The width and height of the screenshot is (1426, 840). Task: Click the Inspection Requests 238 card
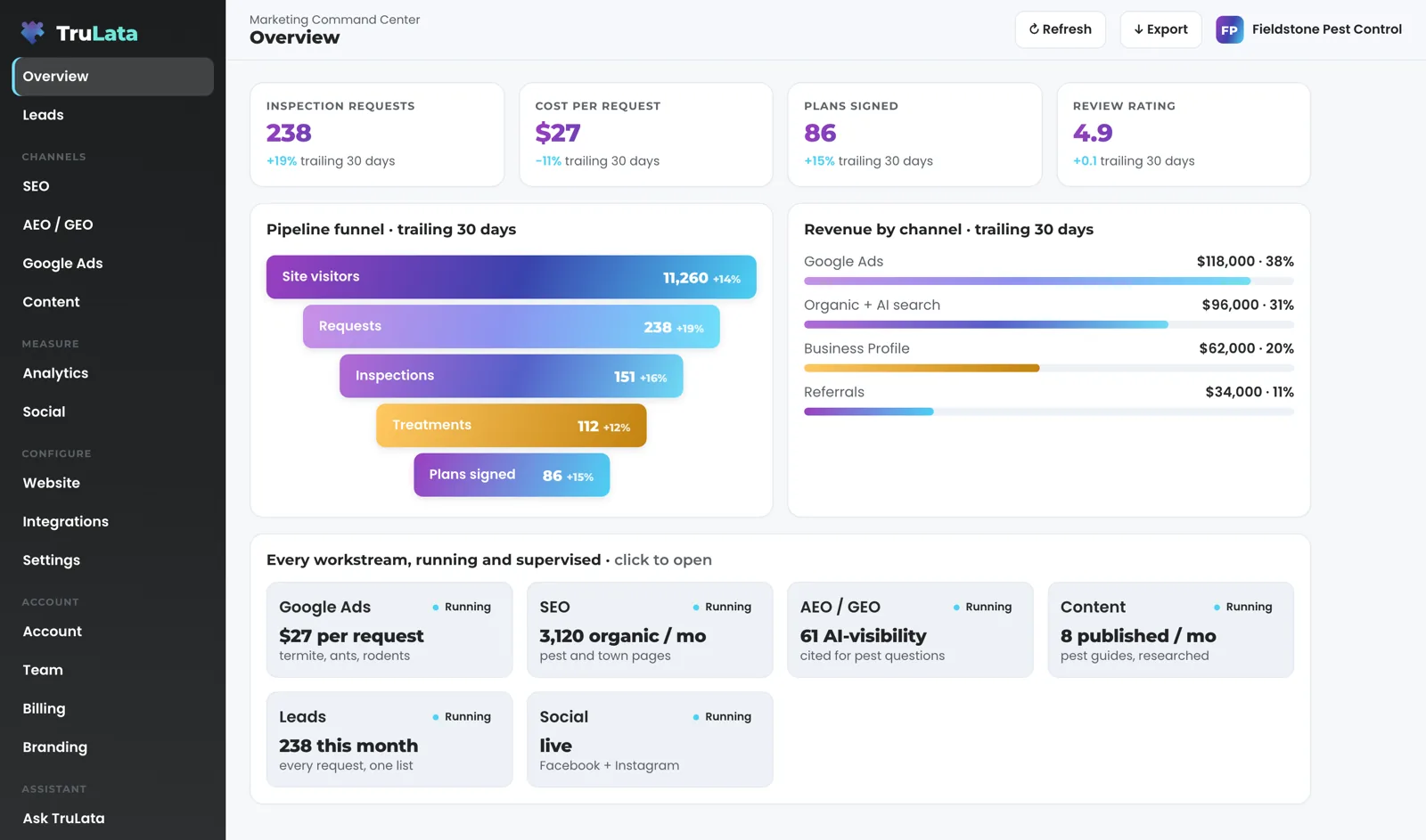point(377,135)
